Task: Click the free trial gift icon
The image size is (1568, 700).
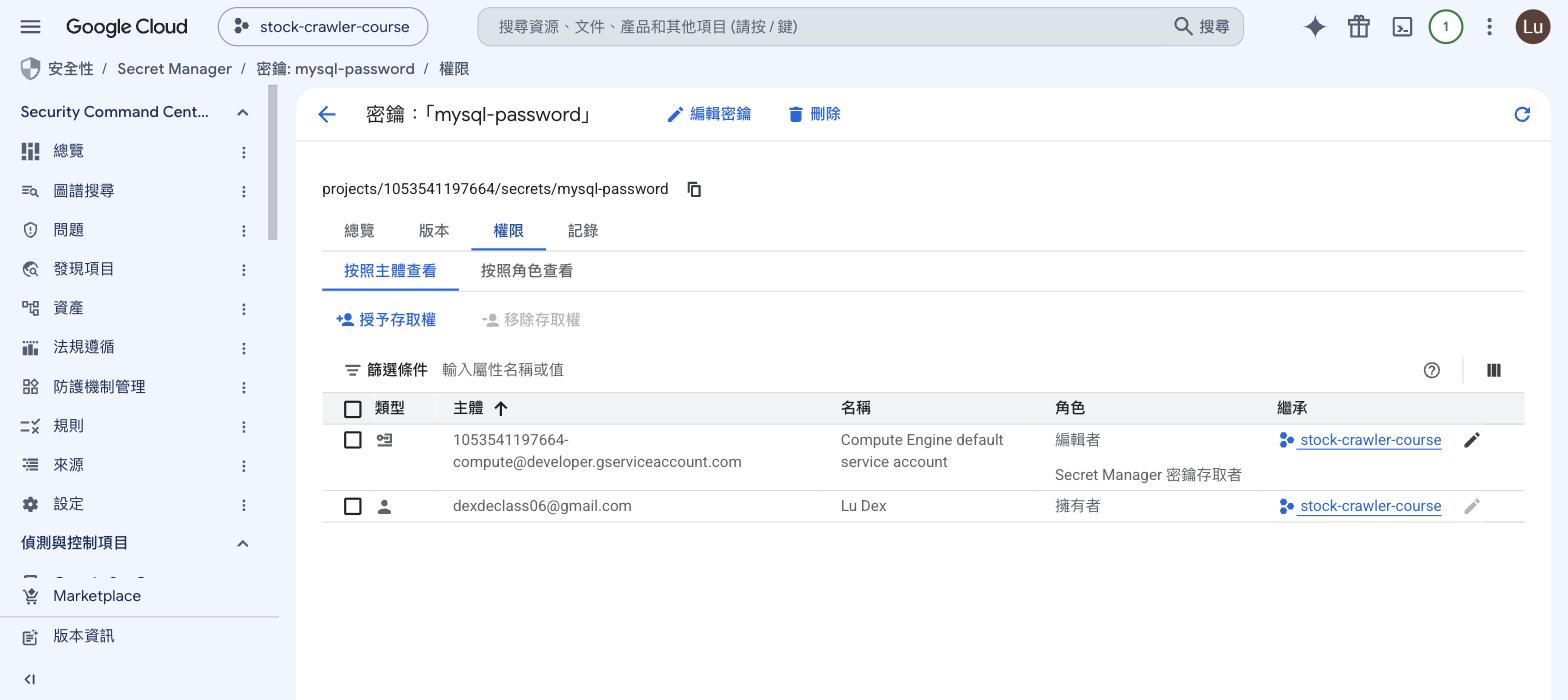Action: click(x=1359, y=27)
